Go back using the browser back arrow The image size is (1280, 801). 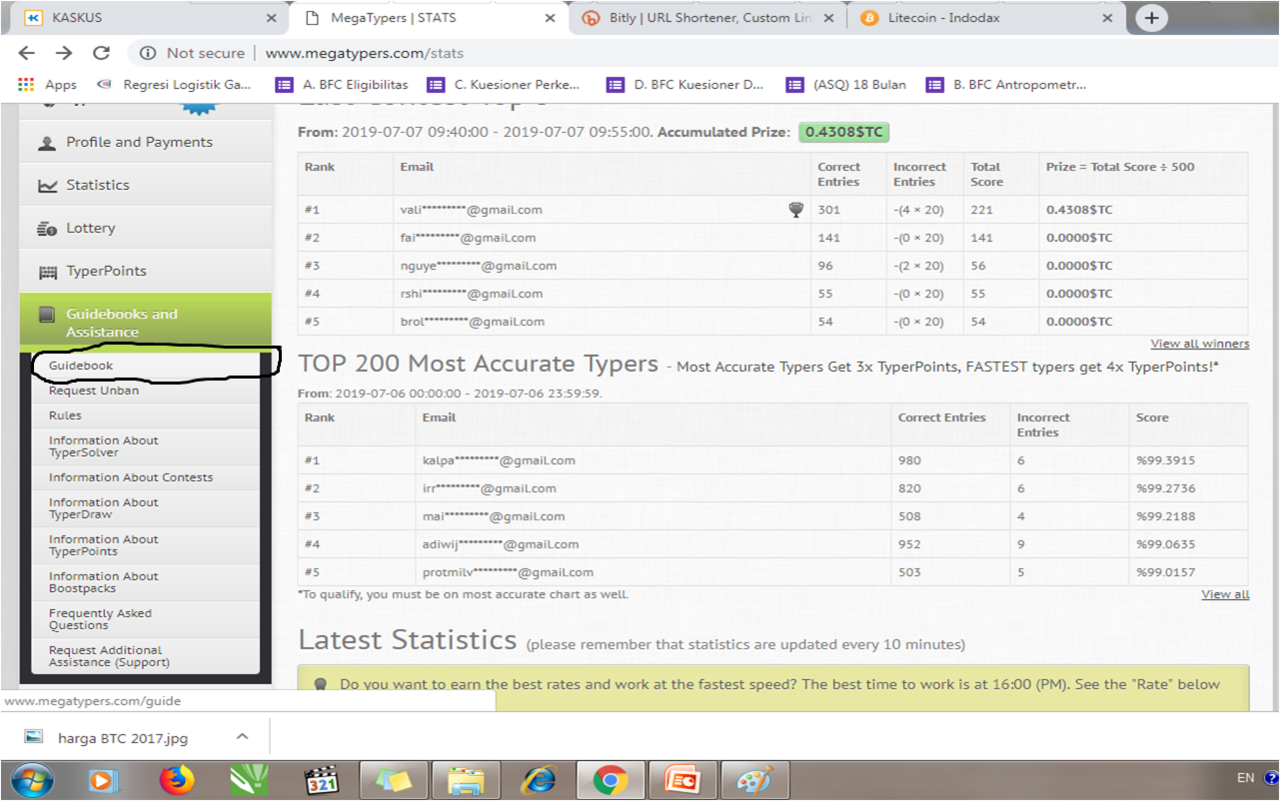(27, 53)
